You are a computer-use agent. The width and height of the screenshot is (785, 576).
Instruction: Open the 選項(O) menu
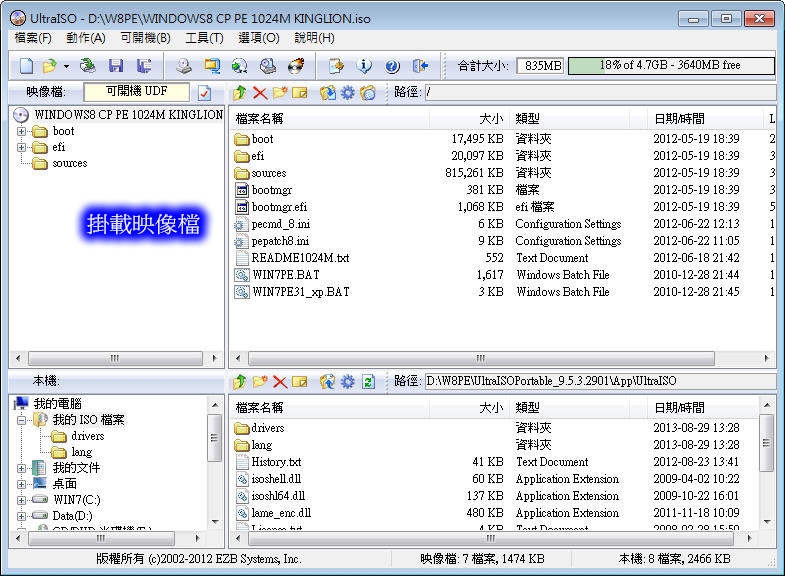(x=259, y=38)
